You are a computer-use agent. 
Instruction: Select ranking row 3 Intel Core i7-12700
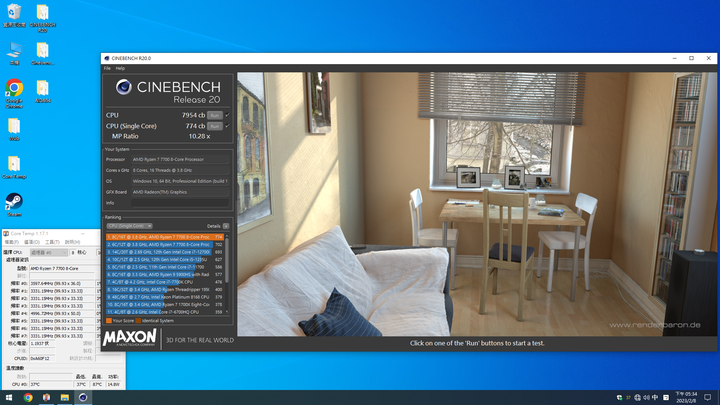coord(165,252)
